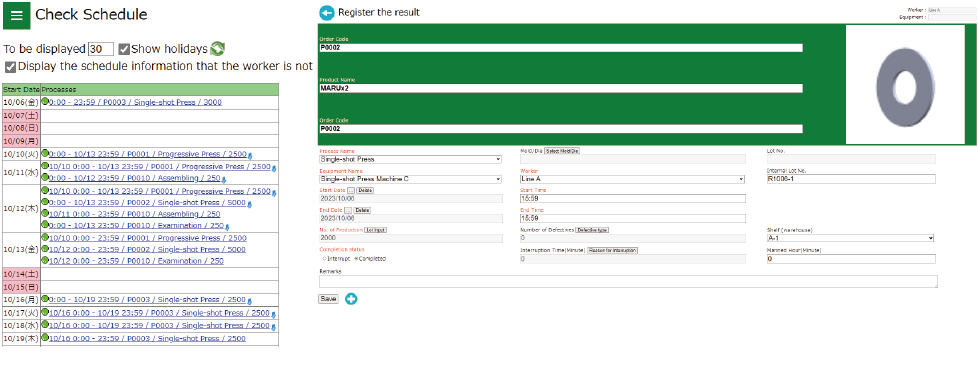Viewport: 978px width, 378px height.
Task: Click the Internal Lot No. field
Action: 851,179
